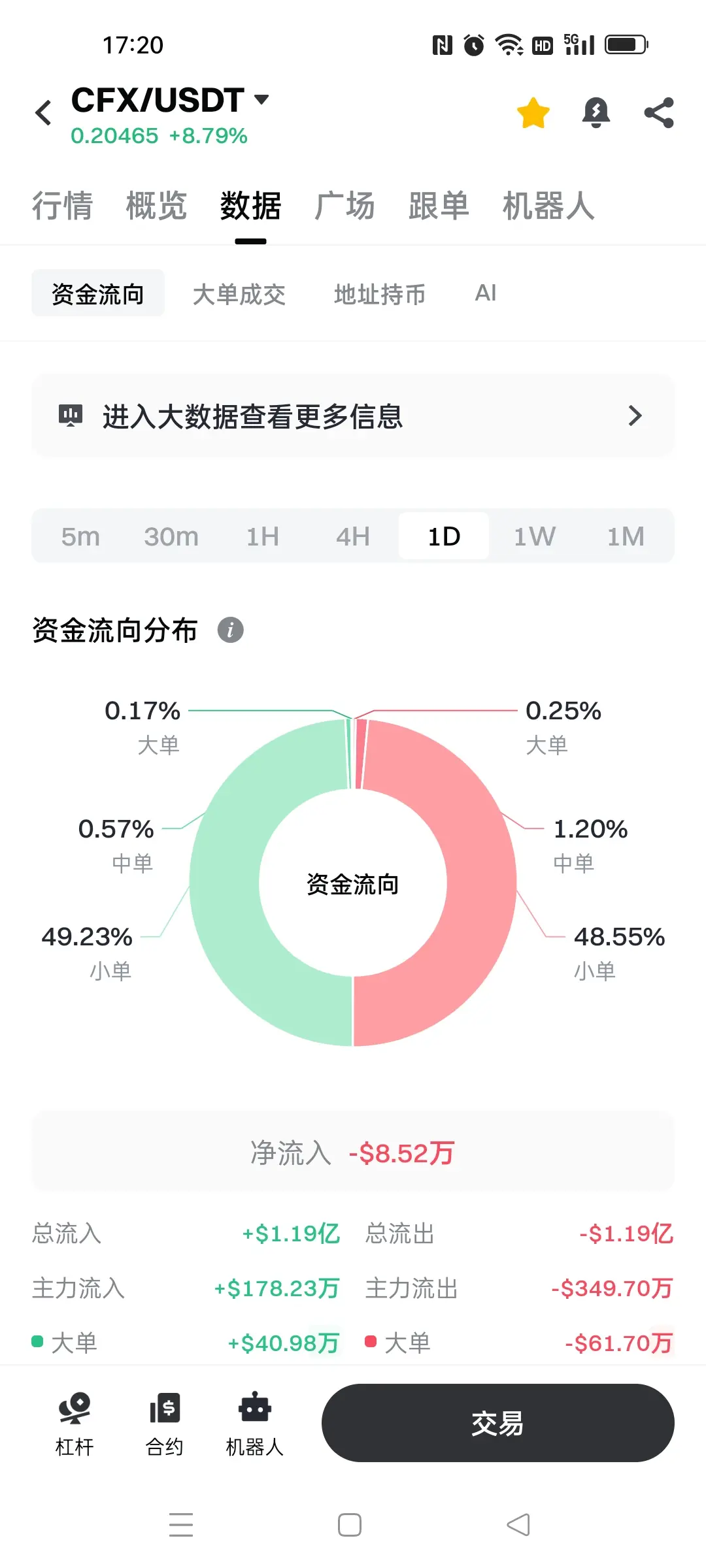Open the info icon beside 资金流向分布
Screen dimensions: 706x1568
230,630
